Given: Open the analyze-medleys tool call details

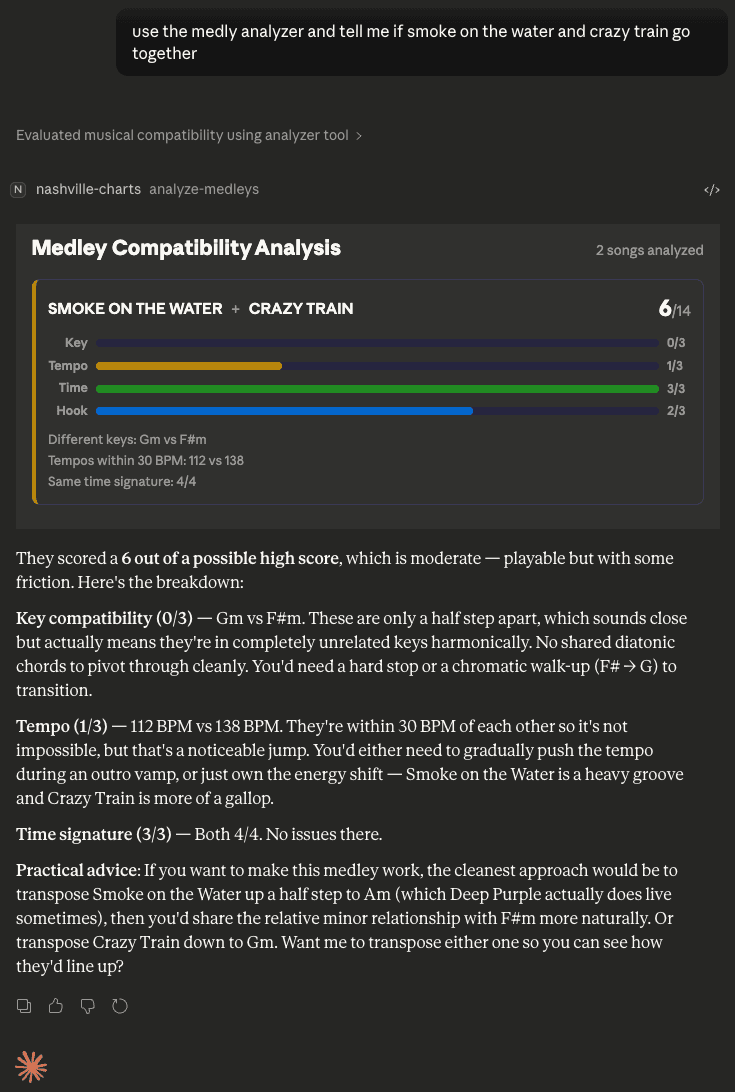Looking at the screenshot, I should 204,190.
